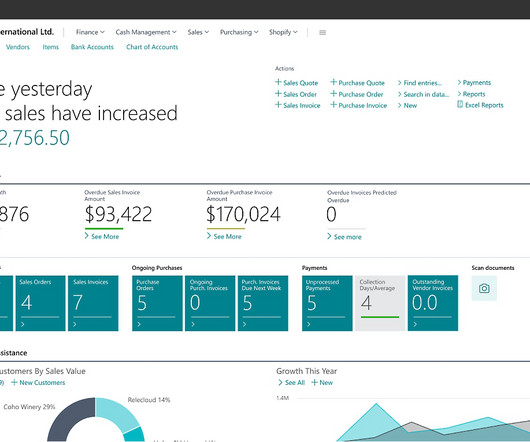The image size is (530, 442).
Task: See More under Overdue Purchase Invoice Amount
Action: click(x=224, y=236)
